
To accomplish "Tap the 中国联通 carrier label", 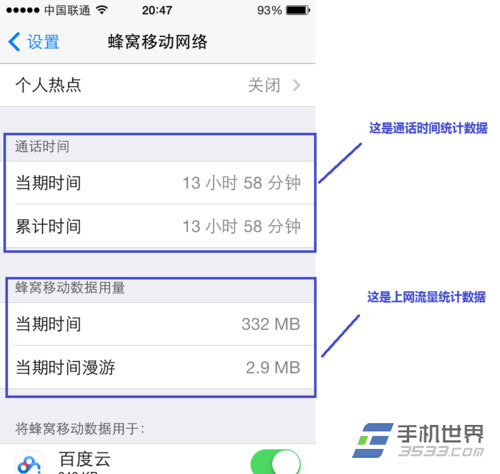I will click(67, 10).
